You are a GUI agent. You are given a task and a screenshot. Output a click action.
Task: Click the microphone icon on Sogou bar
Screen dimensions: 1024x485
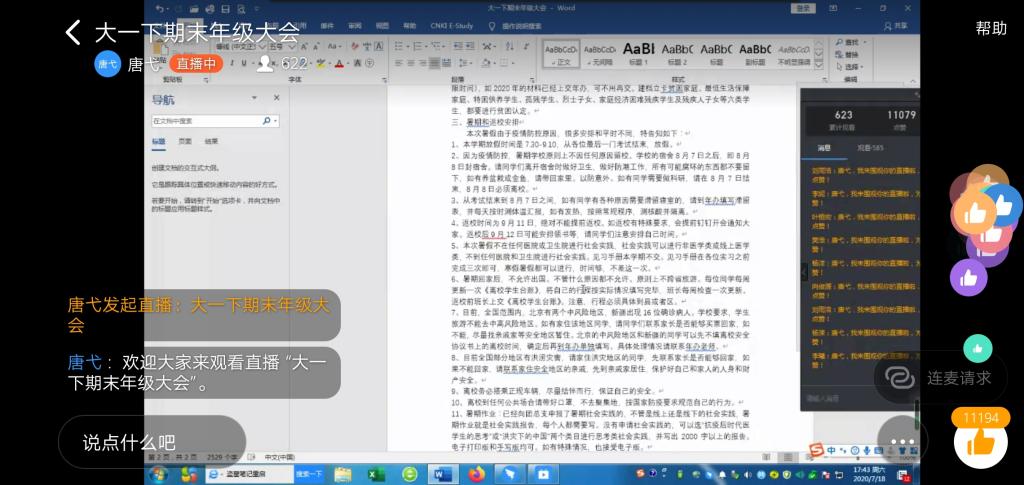[867, 450]
